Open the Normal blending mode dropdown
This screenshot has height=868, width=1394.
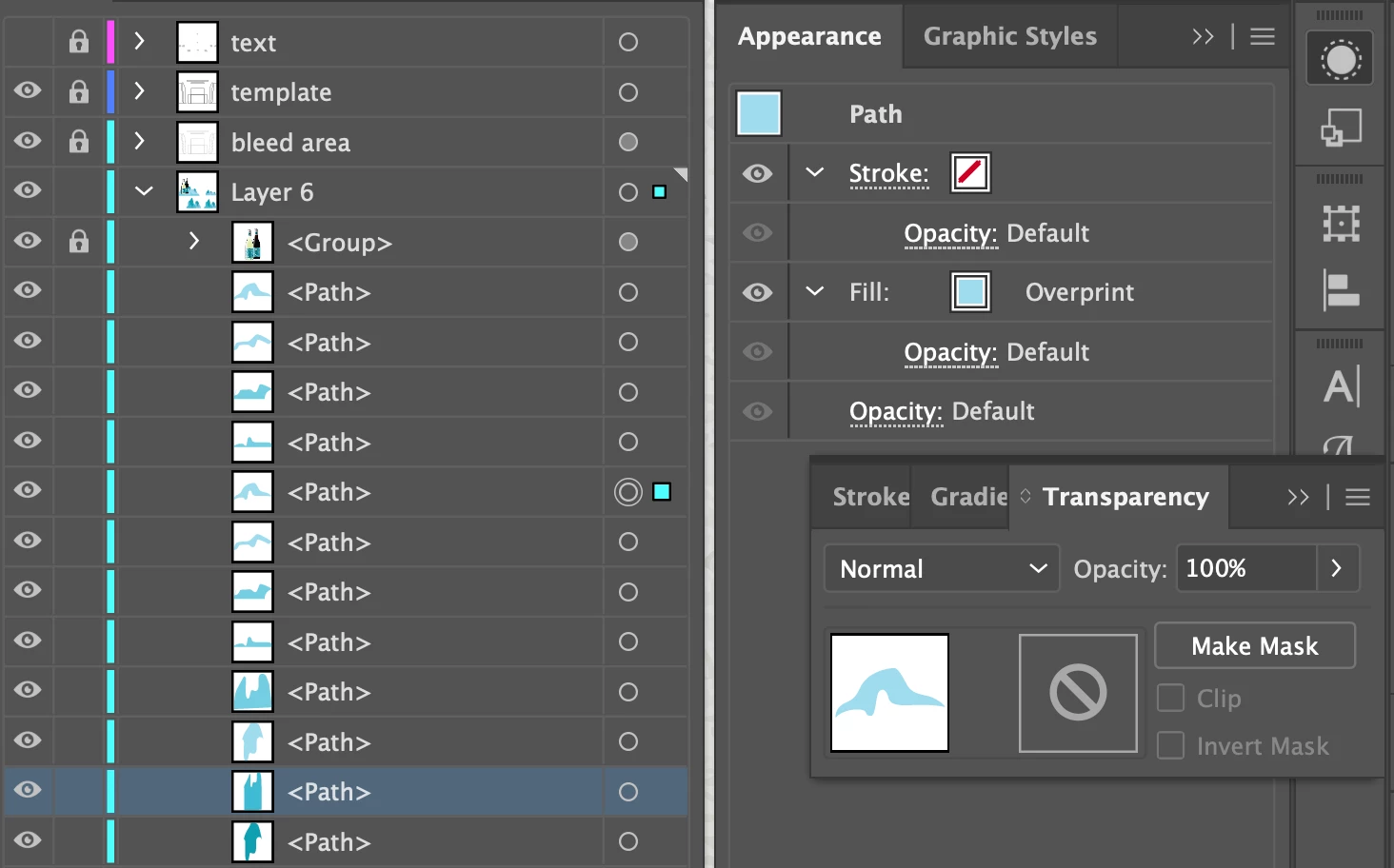pyautogui.click(x=941, y=569)
